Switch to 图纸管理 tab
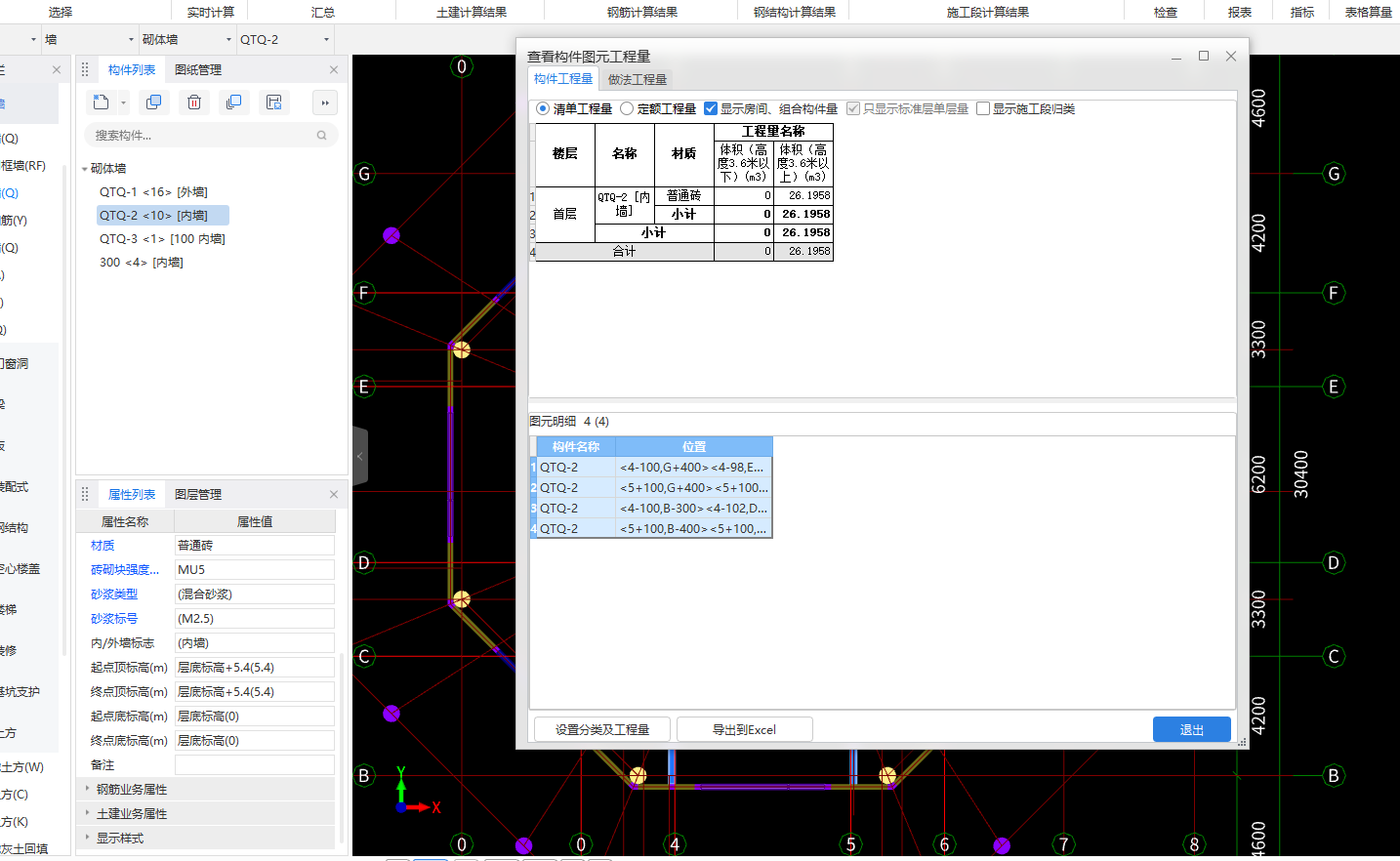Screen dimensions: 1400x861 tap(198, 69)
